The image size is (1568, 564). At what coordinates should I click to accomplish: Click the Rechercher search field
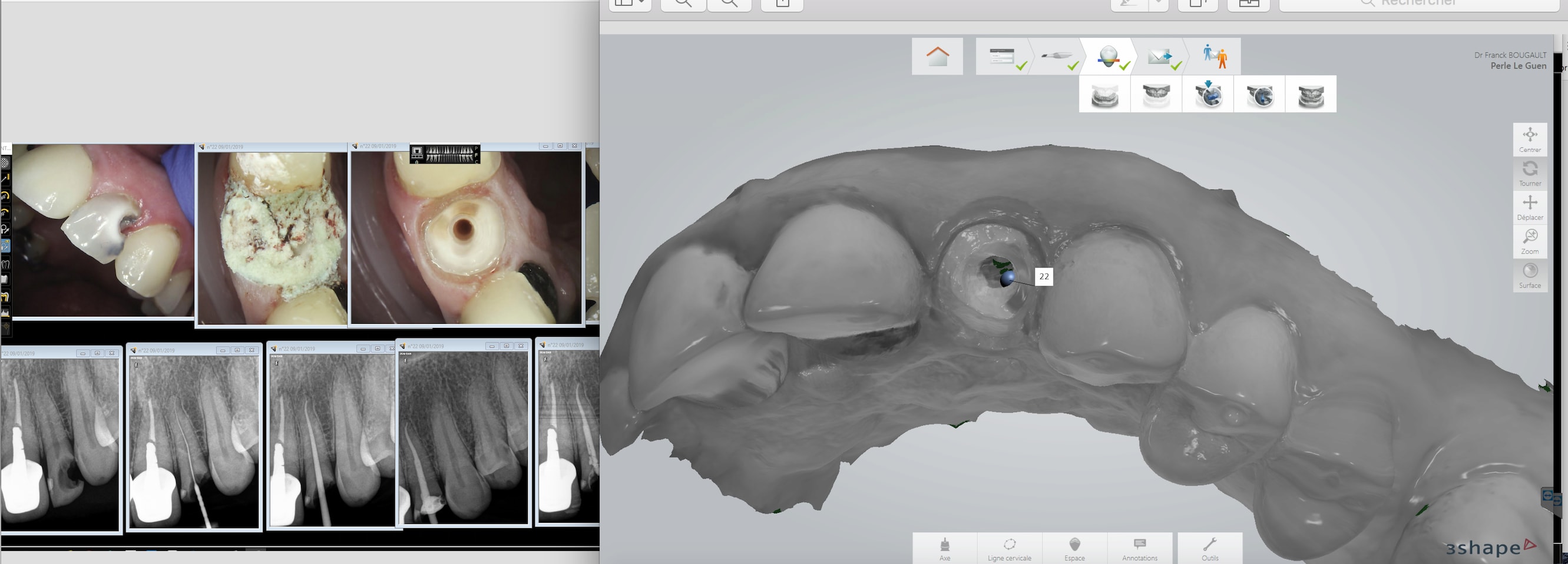click(x=1418, y=4)
